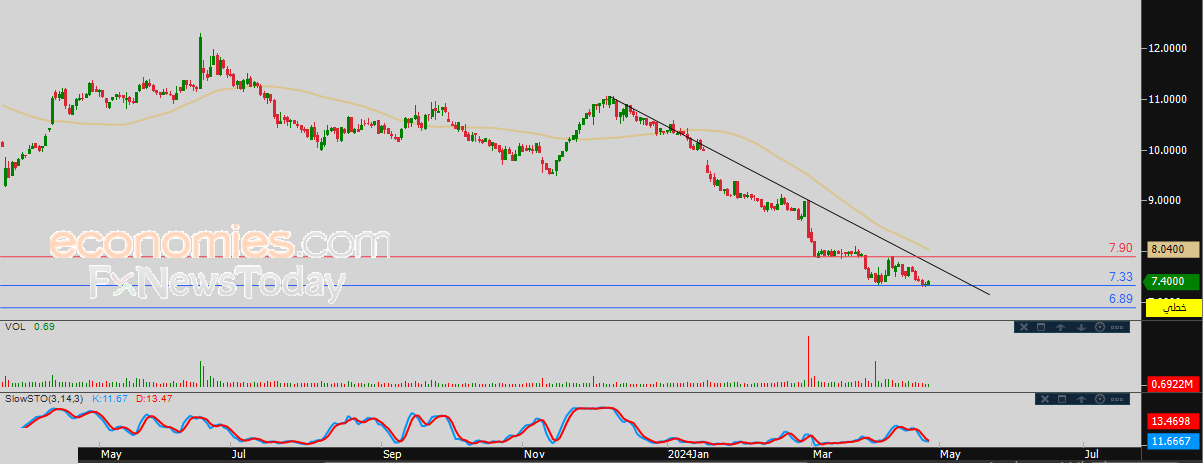Click the Mar label on time axis
The width and height of the screenshot is (1203, 464).
[822, 455]
